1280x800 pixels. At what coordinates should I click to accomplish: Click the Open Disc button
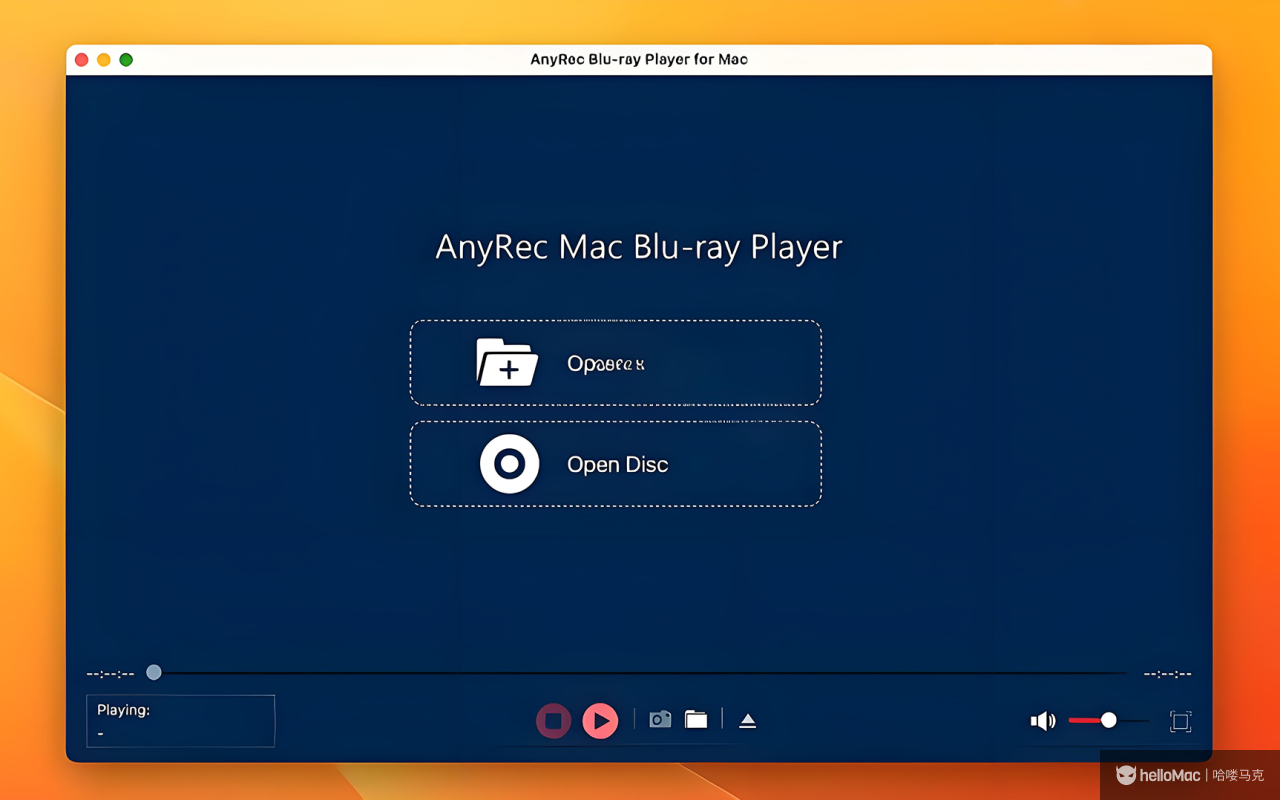click(x=616, y=464)
